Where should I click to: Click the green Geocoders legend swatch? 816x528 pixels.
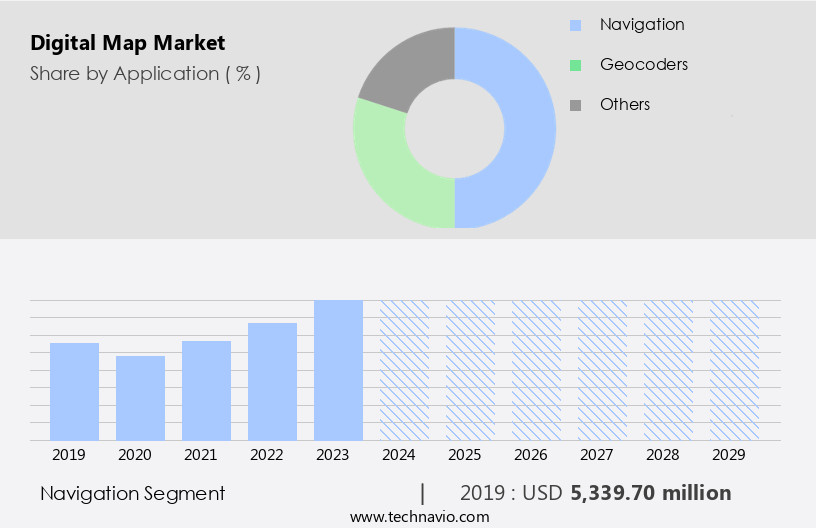[x=575, y=65]
